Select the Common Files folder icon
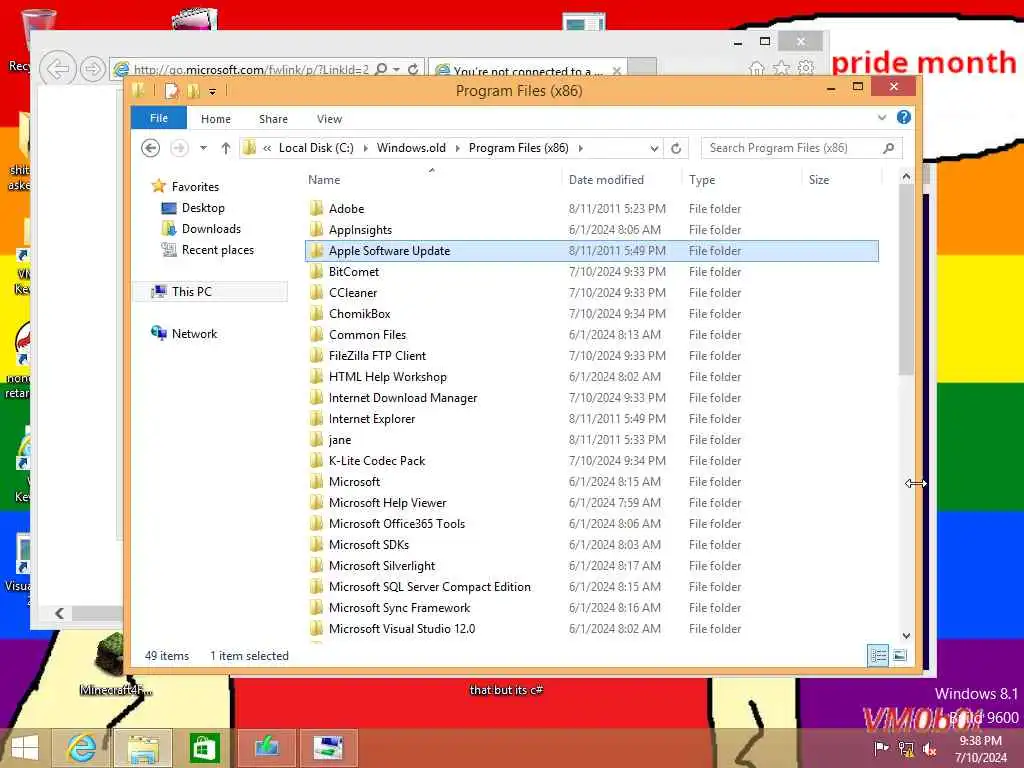1024x768 pixels. click(x=317, y=334)
